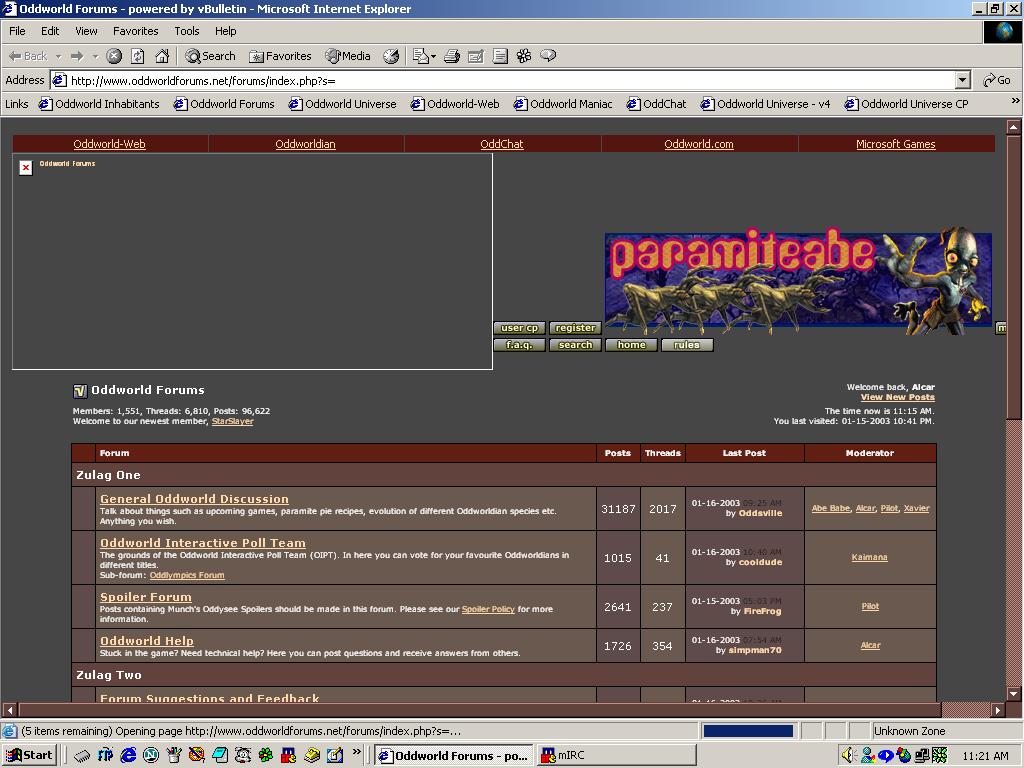Image resolution: width=1024 pixels, height=768 pixels.
Task: Open the Favorites pane from toolbar
Action: [280, 56]
